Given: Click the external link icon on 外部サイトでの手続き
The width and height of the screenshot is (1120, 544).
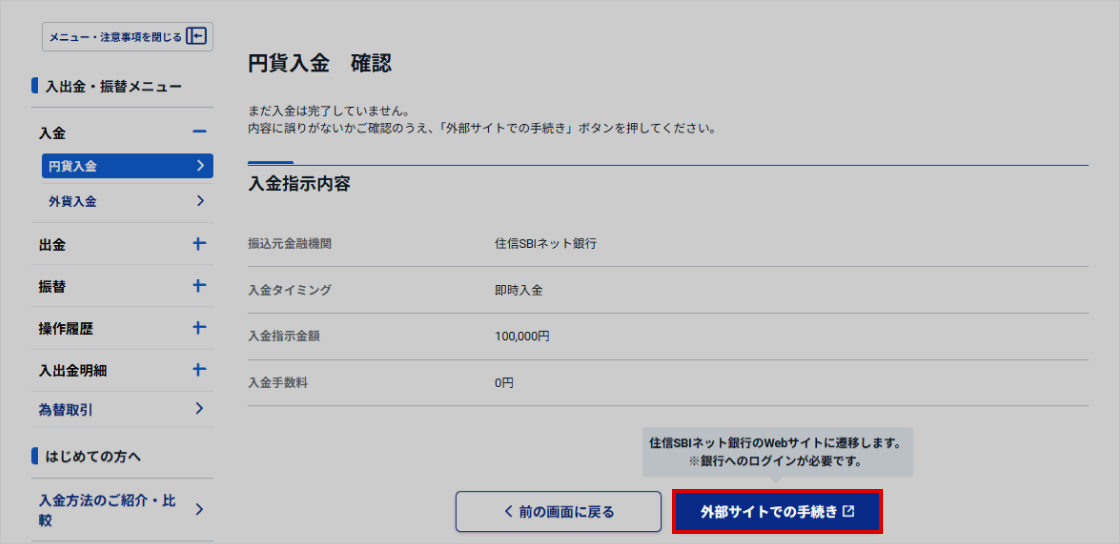Looking at the screenshot, I should (849, 511).
